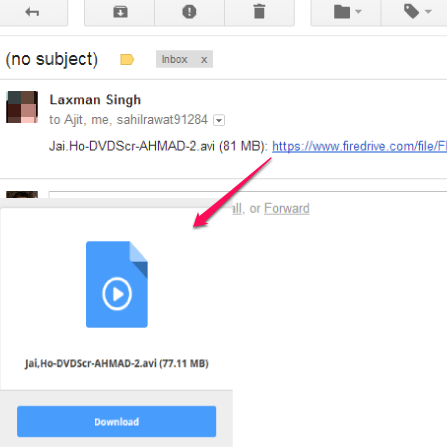The width and height of the screenshot is (447, 447).
Task: Remove the Inbox label with the x
Action: point(204,60)
